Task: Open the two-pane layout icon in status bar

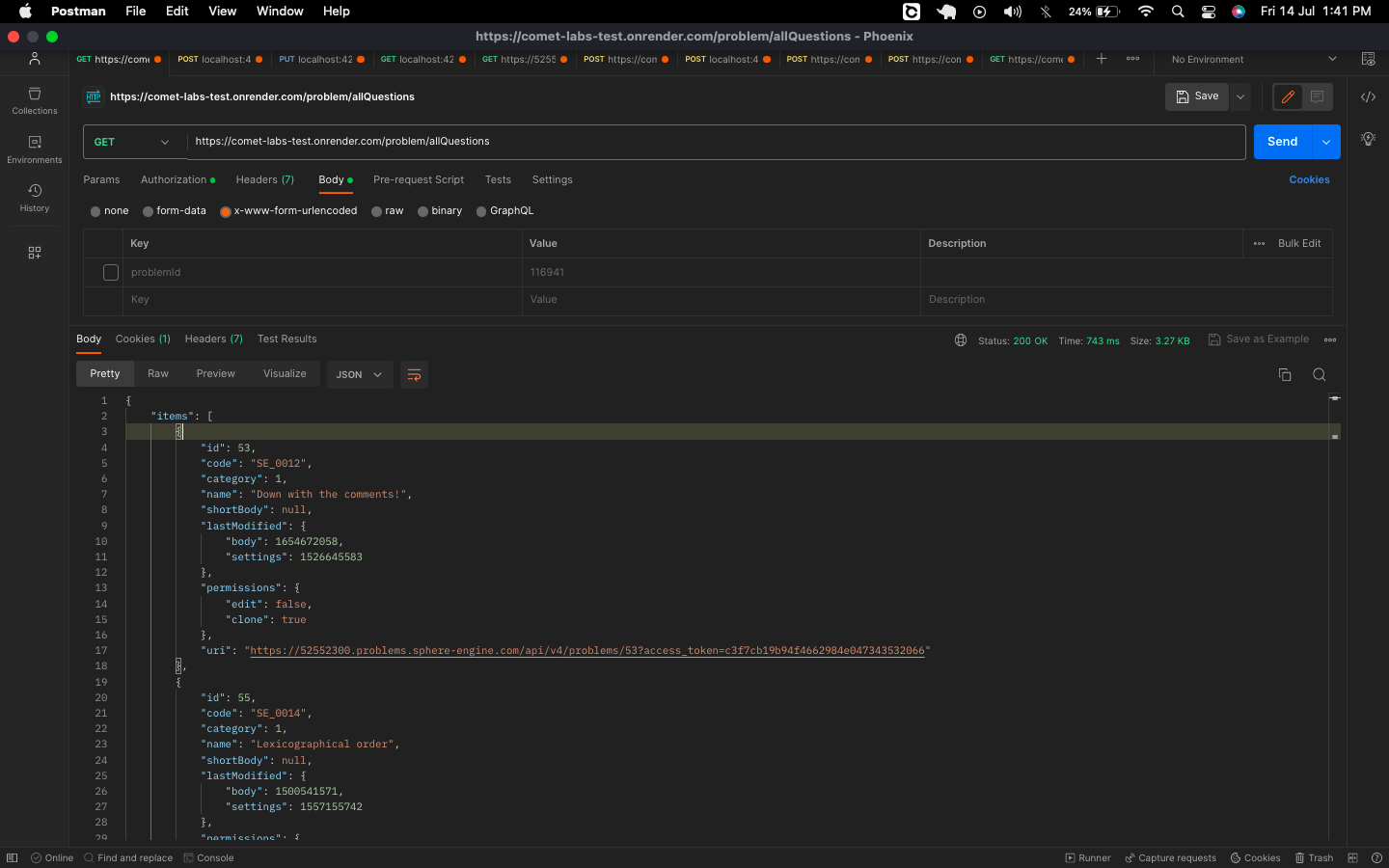Action: pyautogui.click(x=1352, y=857)
